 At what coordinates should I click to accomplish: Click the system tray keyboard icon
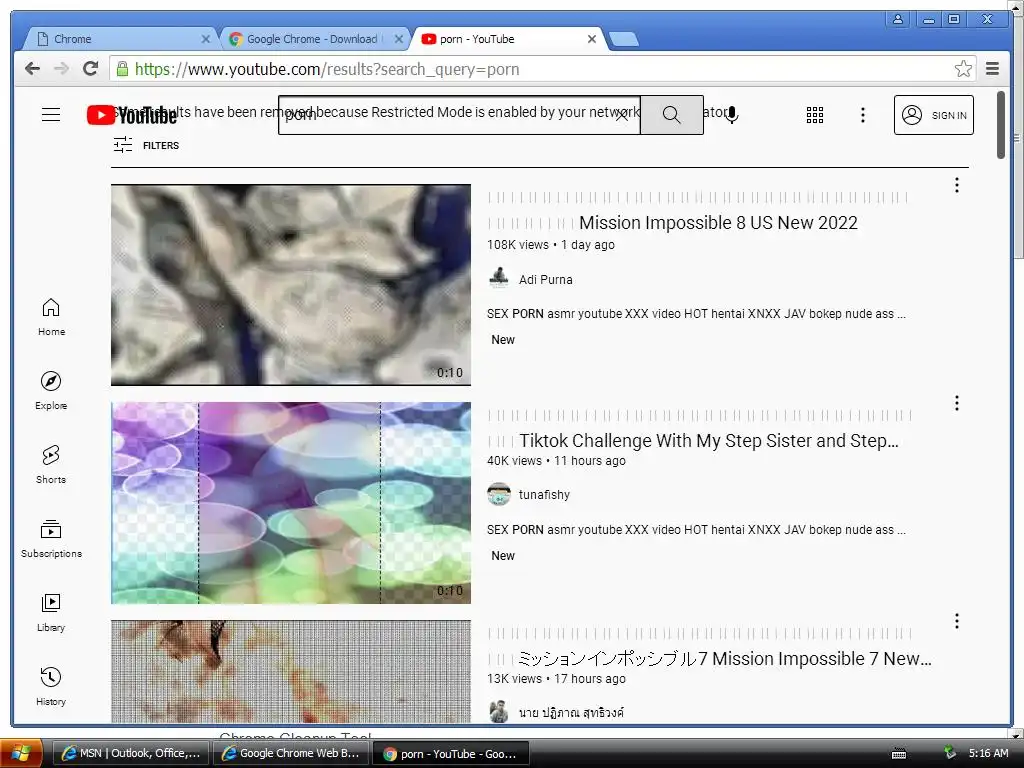899,754
